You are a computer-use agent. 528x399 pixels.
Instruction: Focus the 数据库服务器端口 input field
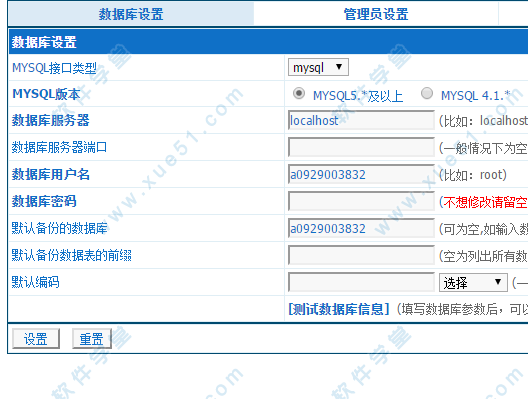click(x=361, y=147)
